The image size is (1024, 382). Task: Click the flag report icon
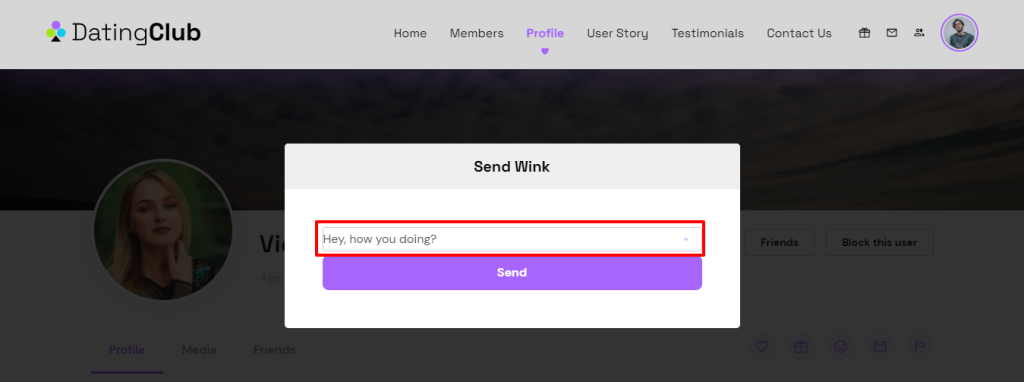pyautogui.click(x=920, y=347)
